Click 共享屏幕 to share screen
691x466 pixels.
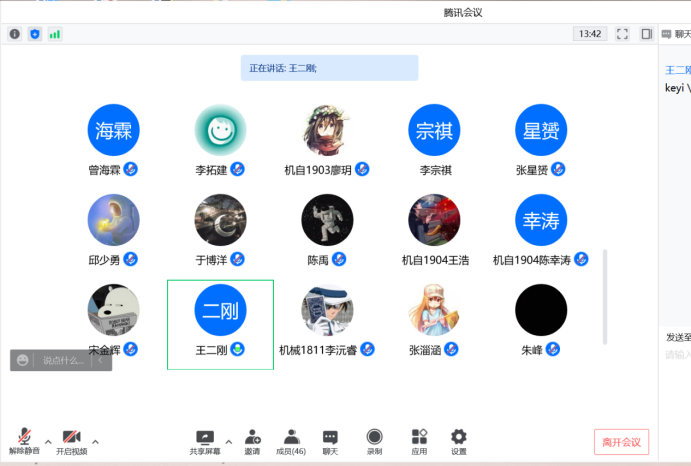pos(205,441)
